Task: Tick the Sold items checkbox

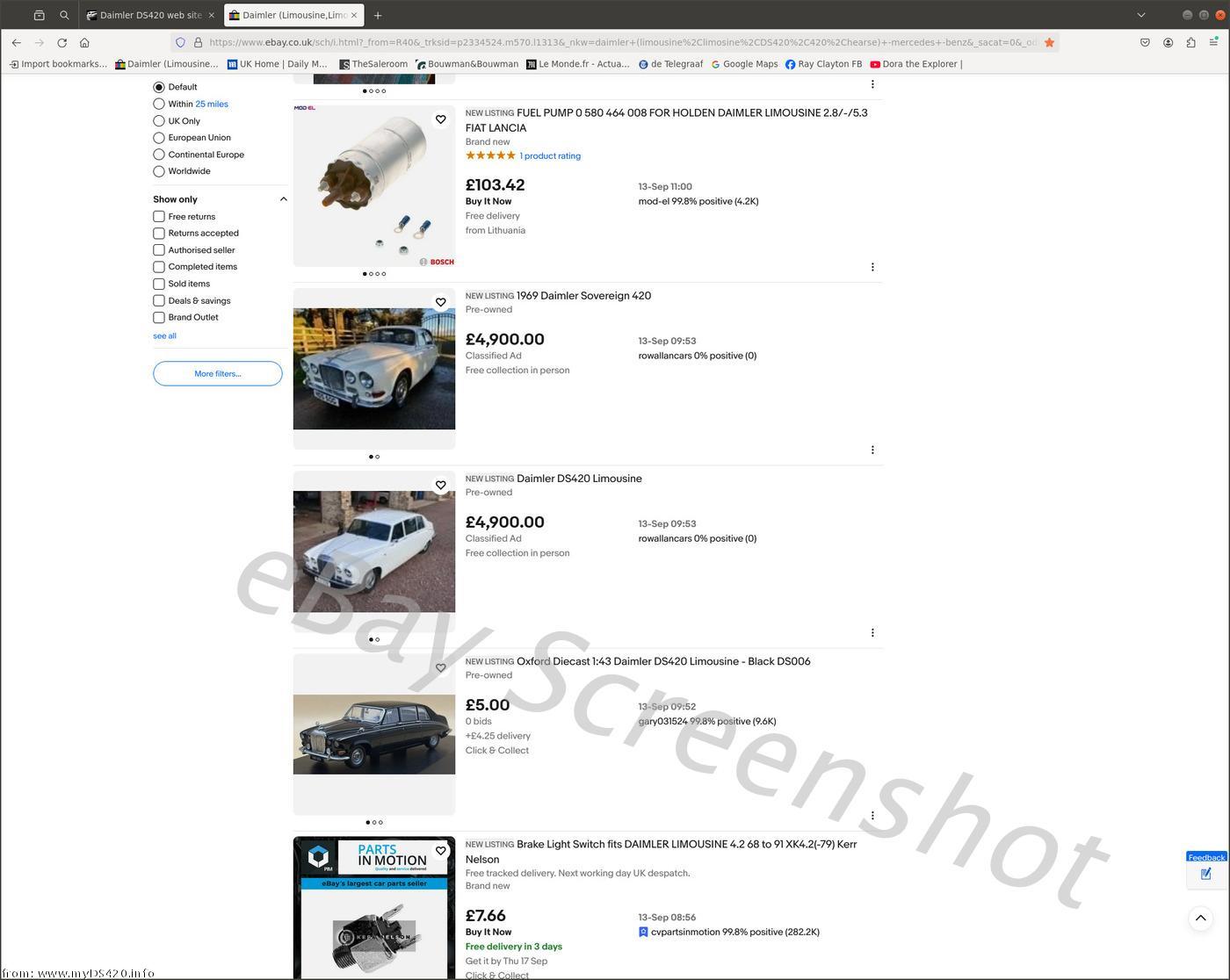Action: click(159, 284)
